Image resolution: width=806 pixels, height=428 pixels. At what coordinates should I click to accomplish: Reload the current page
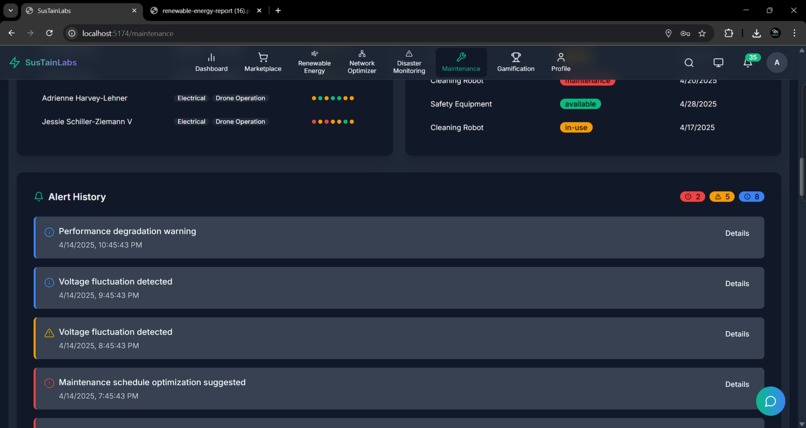click(x=49, y=33)
